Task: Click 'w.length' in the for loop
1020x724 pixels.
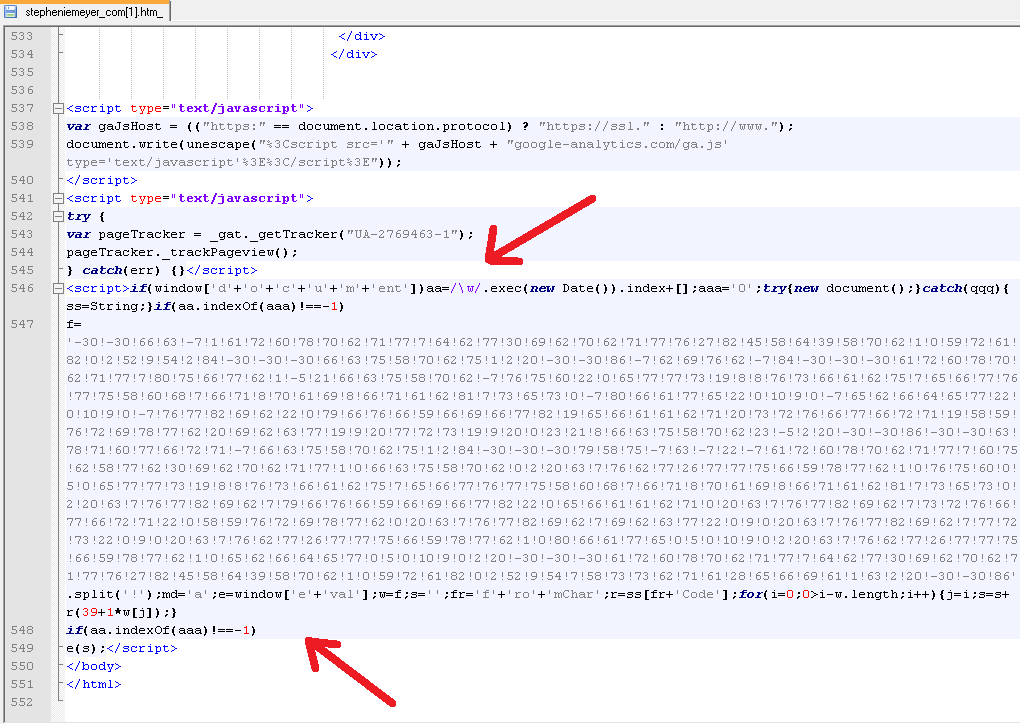Action: (866, 595)
